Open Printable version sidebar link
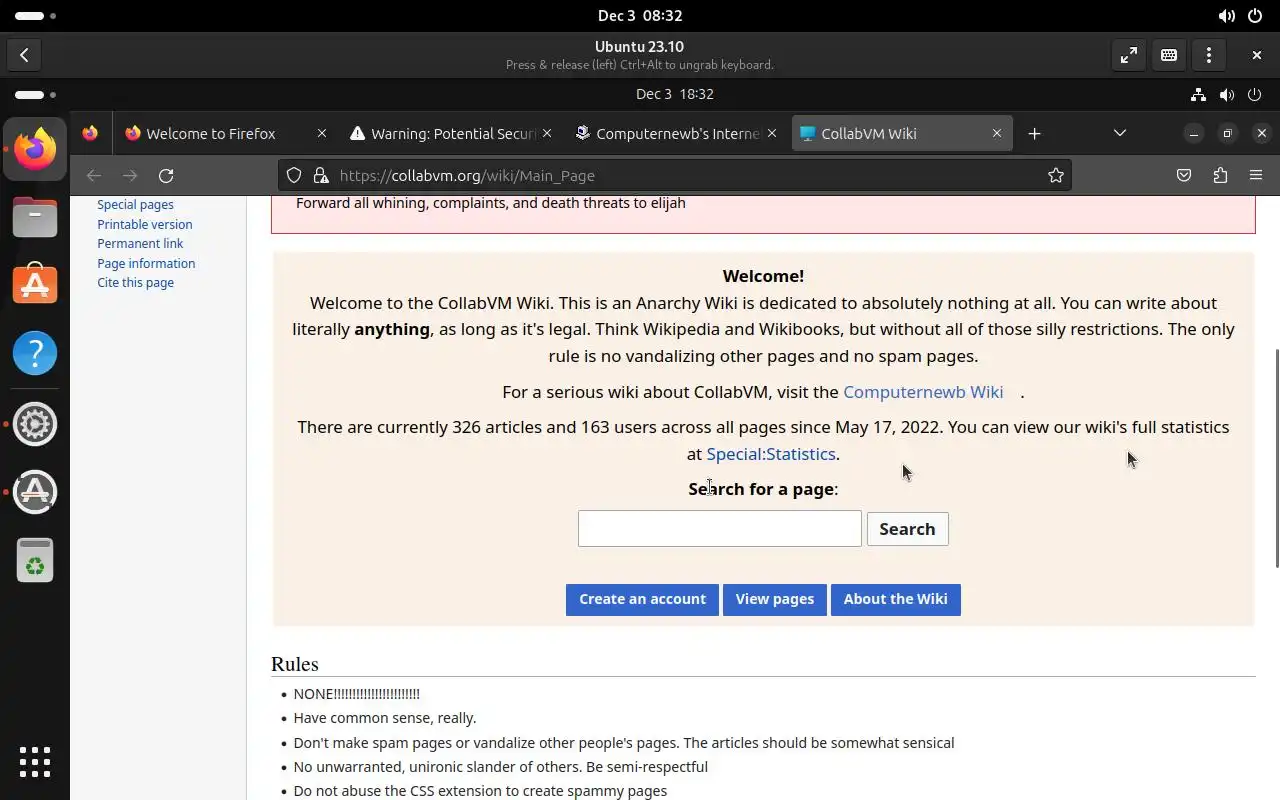1280x800 pixels. [x=144, y=224]
